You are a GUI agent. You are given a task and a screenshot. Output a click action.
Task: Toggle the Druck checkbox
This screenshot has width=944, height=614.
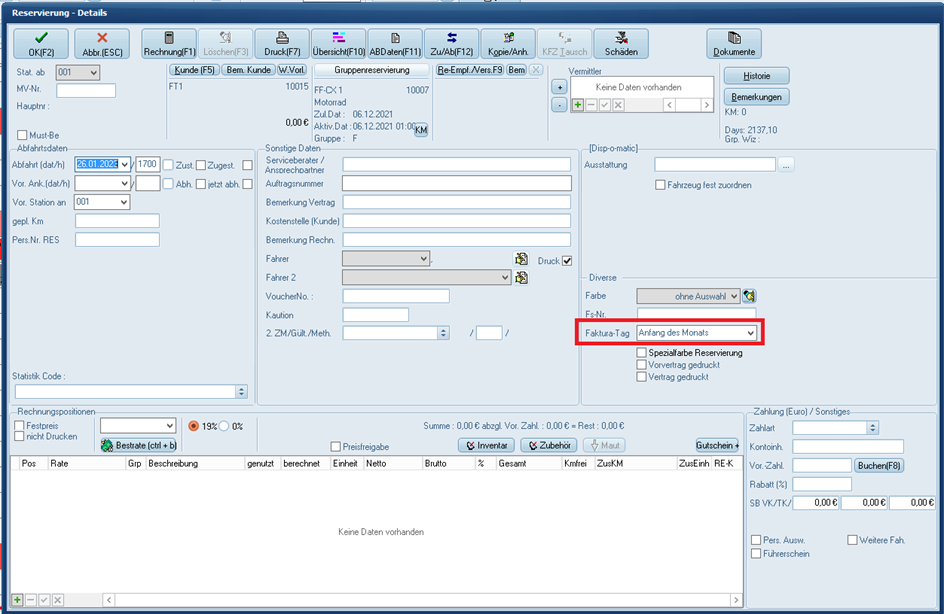[x=568, y=262]
